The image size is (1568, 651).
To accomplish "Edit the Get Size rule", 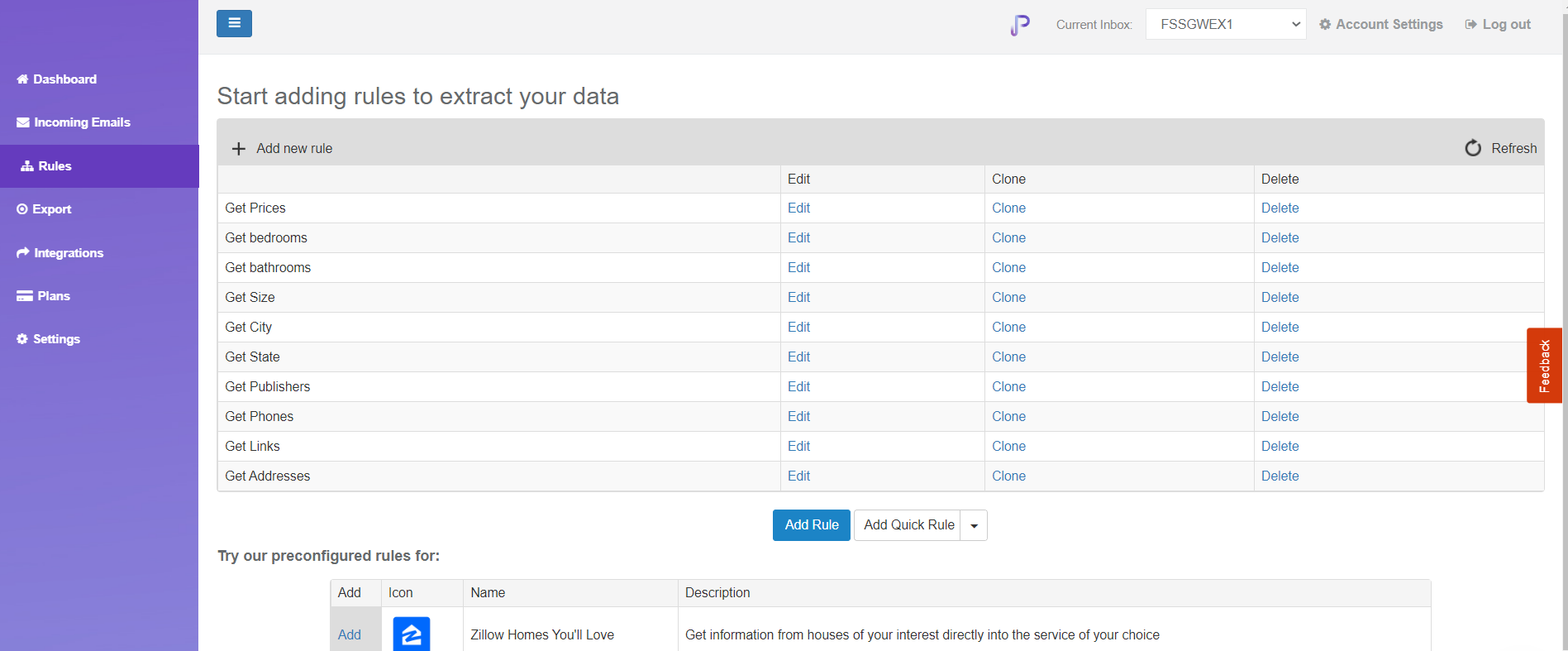I will click(798, 298).
